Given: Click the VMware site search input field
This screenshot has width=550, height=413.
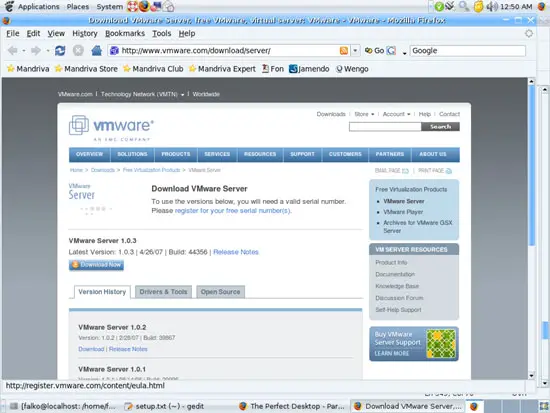Looking at the screenshot, I should click(385, 127).
